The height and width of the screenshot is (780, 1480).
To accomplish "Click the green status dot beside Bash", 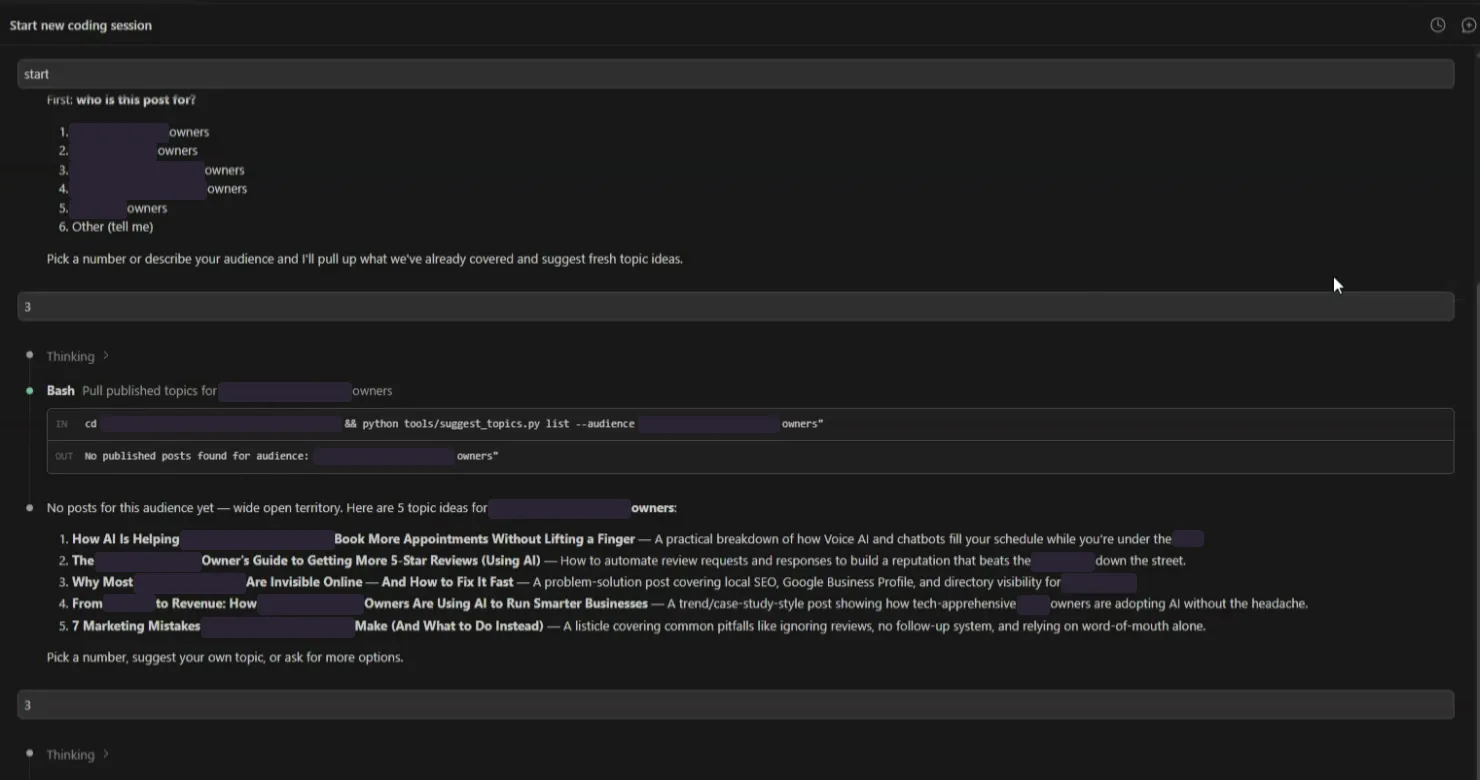I will point(30,390).
